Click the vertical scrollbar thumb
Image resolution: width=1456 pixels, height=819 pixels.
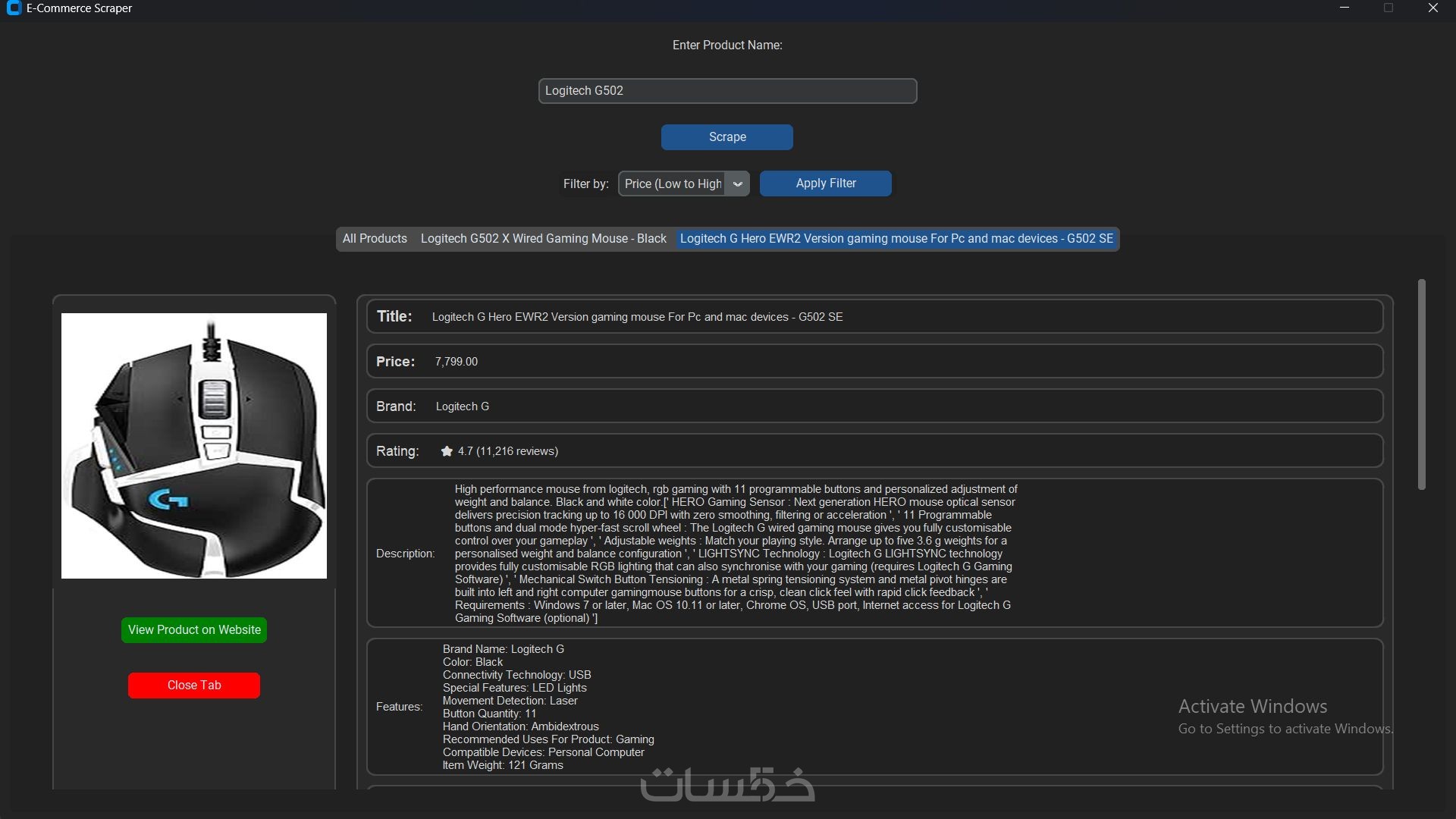(1421, 384)
